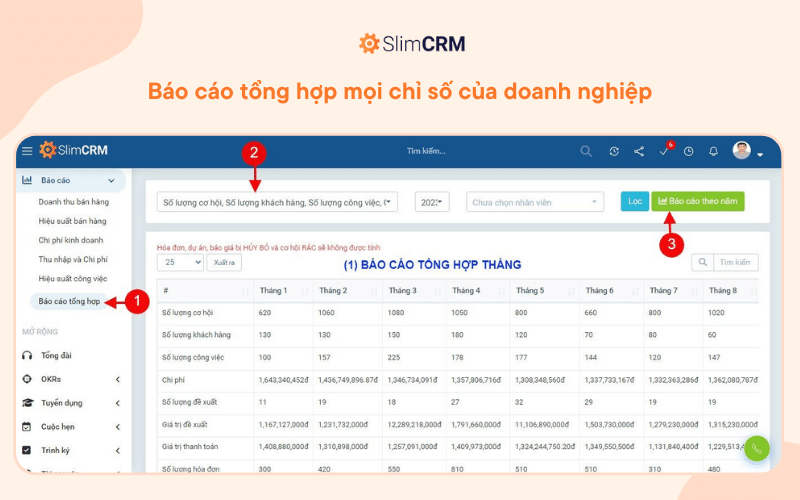Open Hiệu suất công việc report

point(73,279)
